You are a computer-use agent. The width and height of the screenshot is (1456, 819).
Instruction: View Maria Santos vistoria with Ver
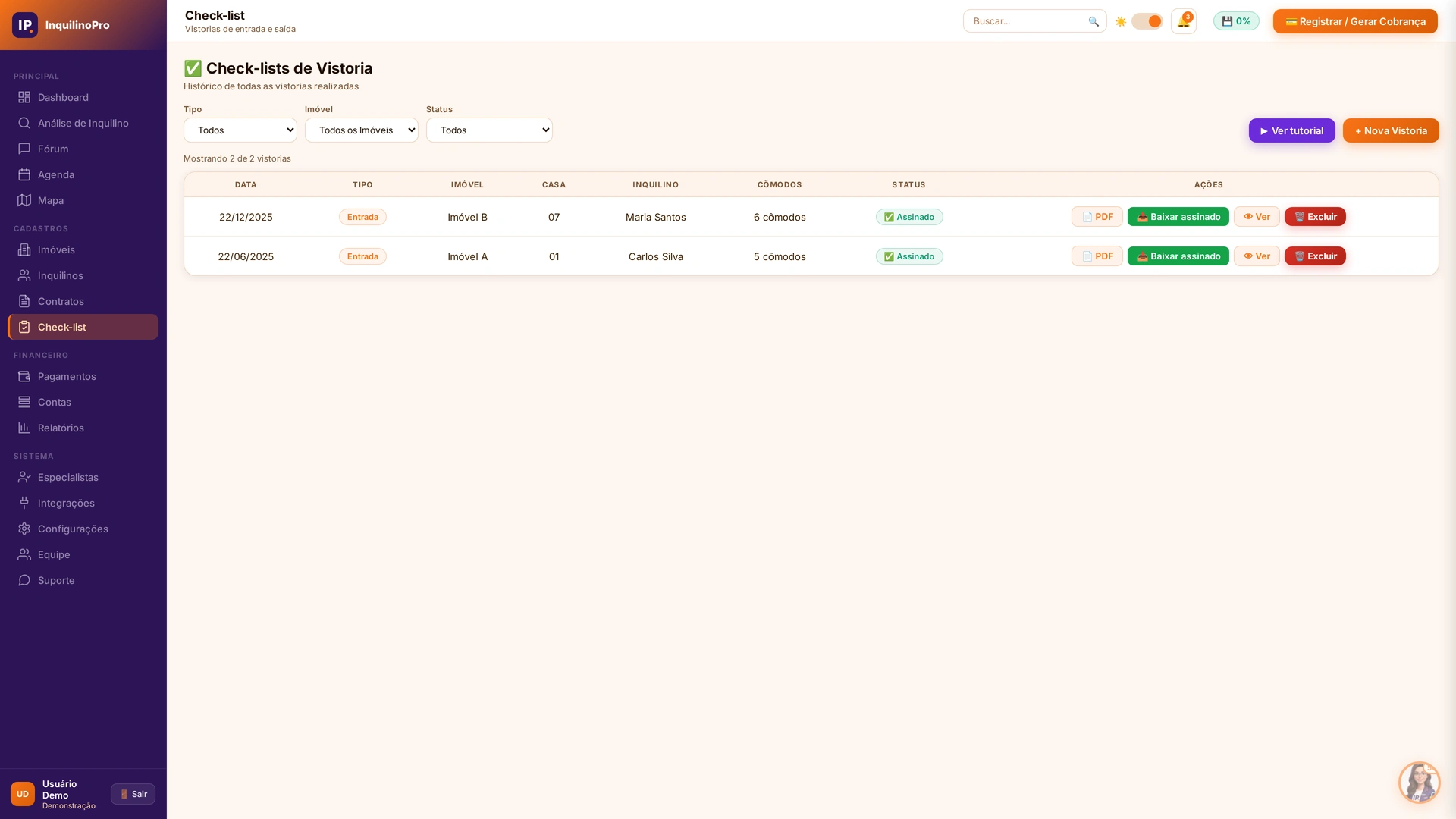click(1257, 217)
